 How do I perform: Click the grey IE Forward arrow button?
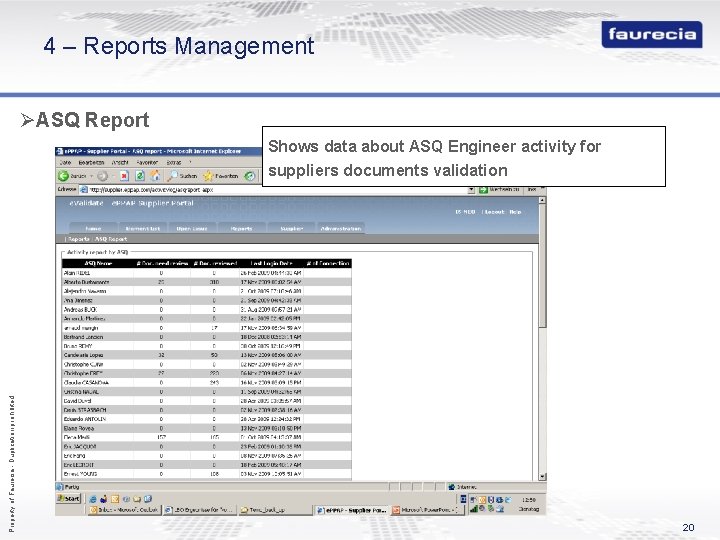[102, 176]
